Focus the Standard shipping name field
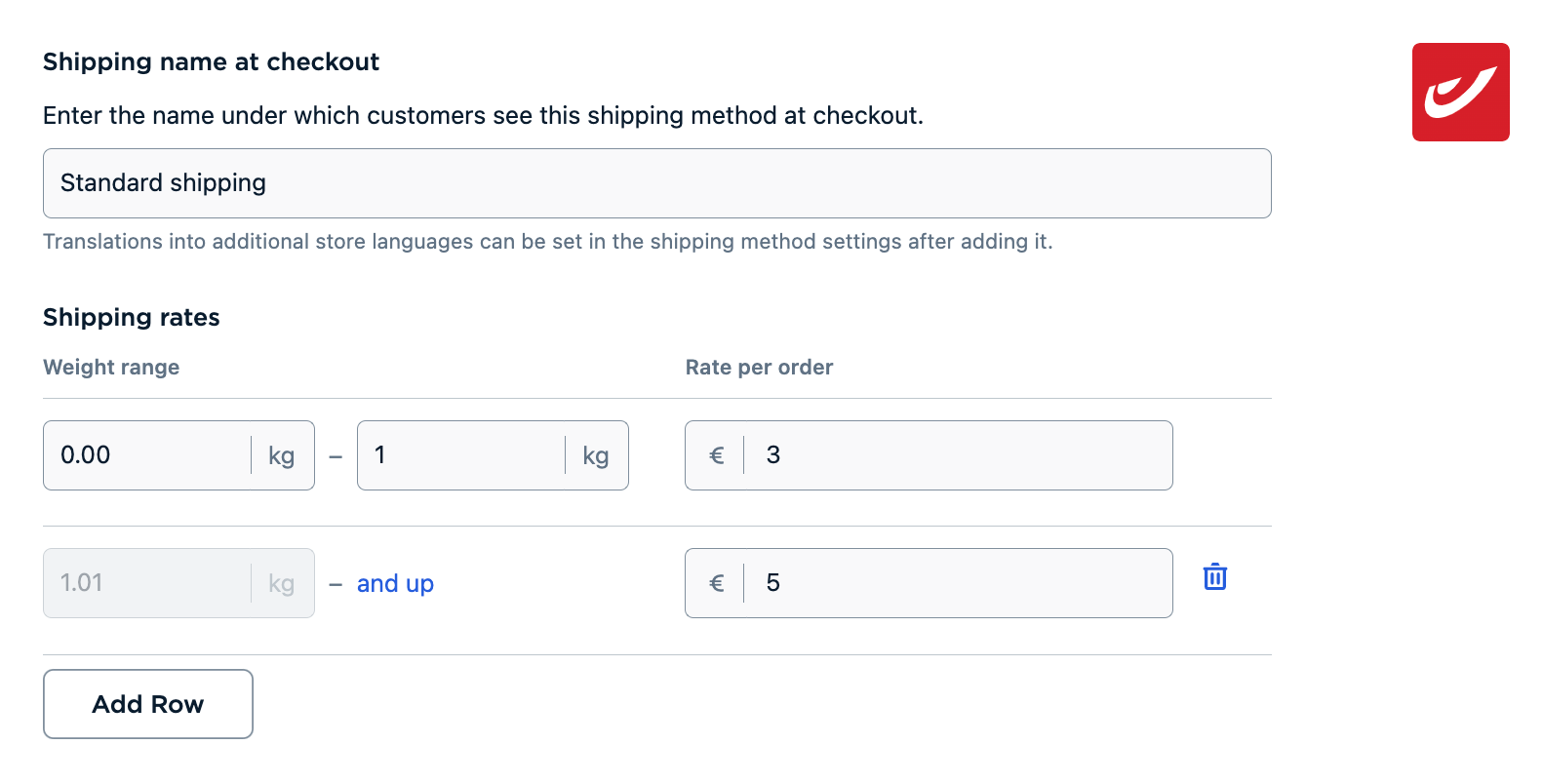The width and height of the screenshot is (1543, 784). click(x=656, y=183)
